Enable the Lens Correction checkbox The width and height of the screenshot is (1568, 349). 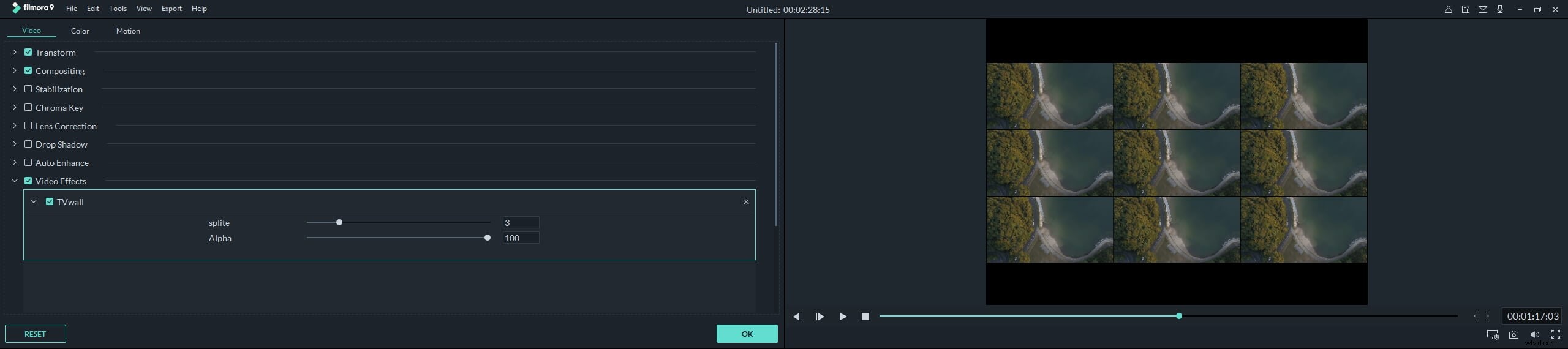(x=28, y=126)
